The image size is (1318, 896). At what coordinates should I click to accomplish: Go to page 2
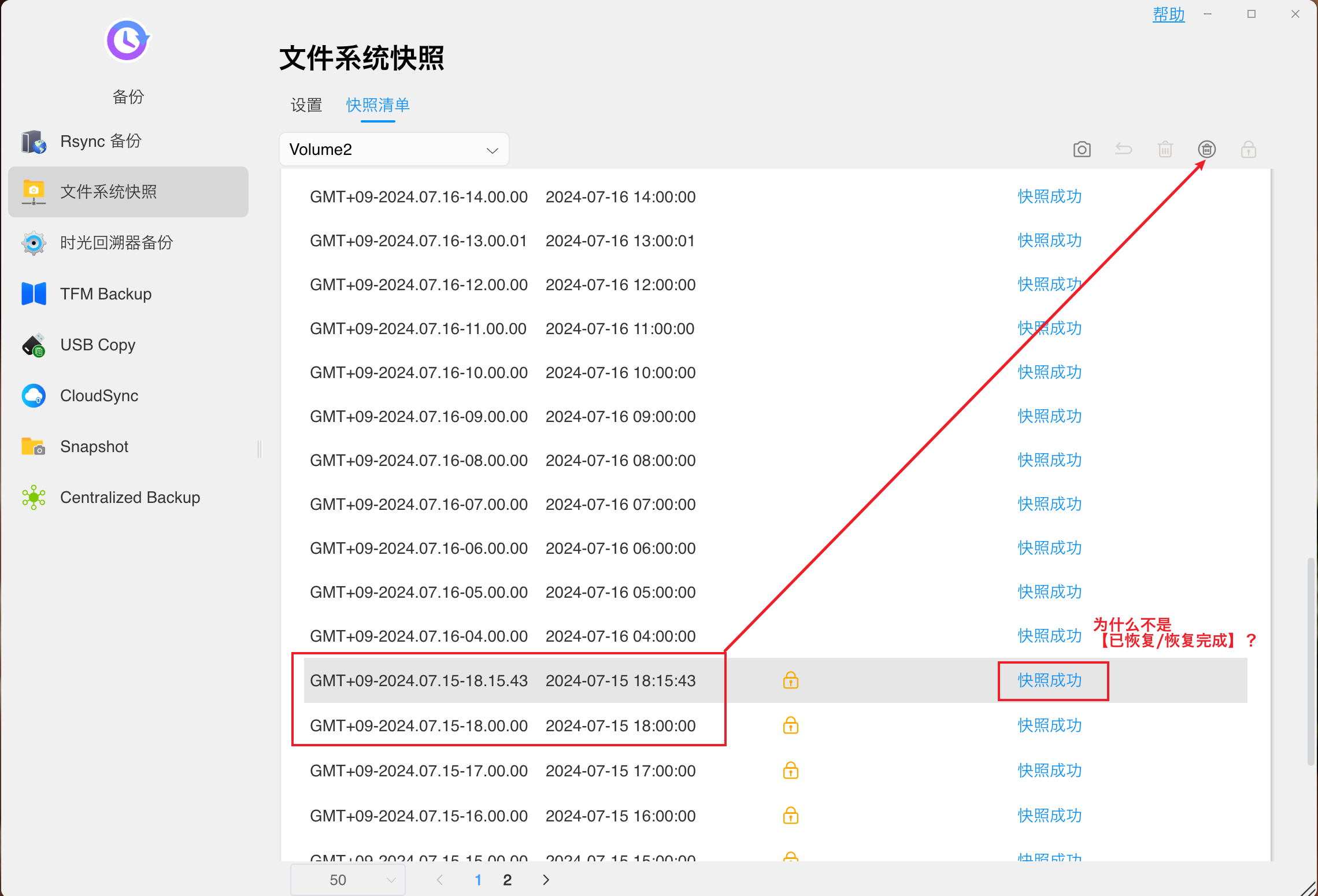[507, 880]
